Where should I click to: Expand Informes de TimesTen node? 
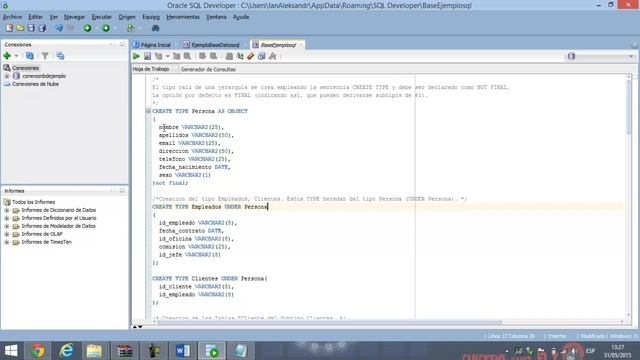point(7,242)
